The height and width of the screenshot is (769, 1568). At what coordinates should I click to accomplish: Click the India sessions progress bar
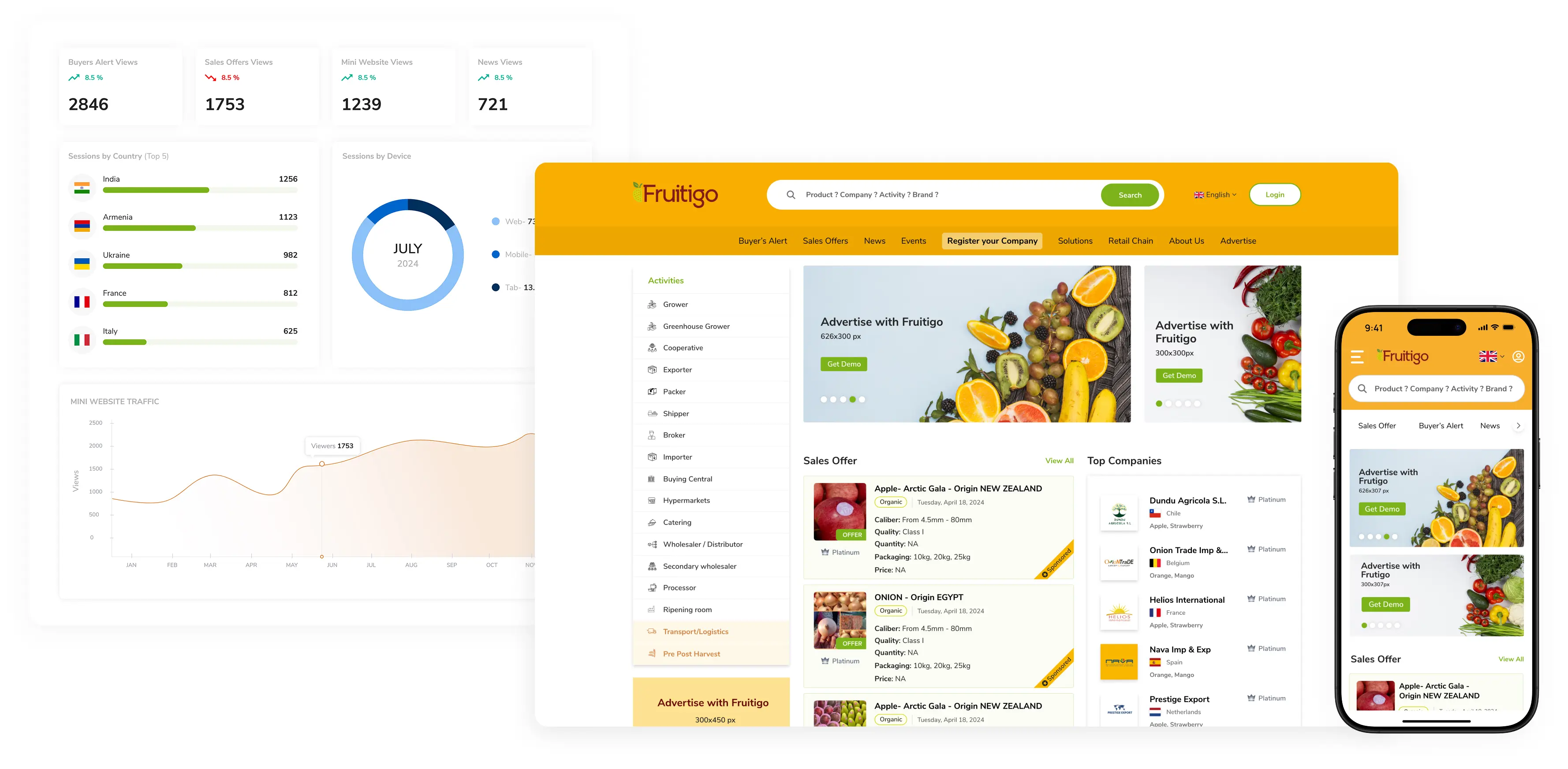pos(200,190)
